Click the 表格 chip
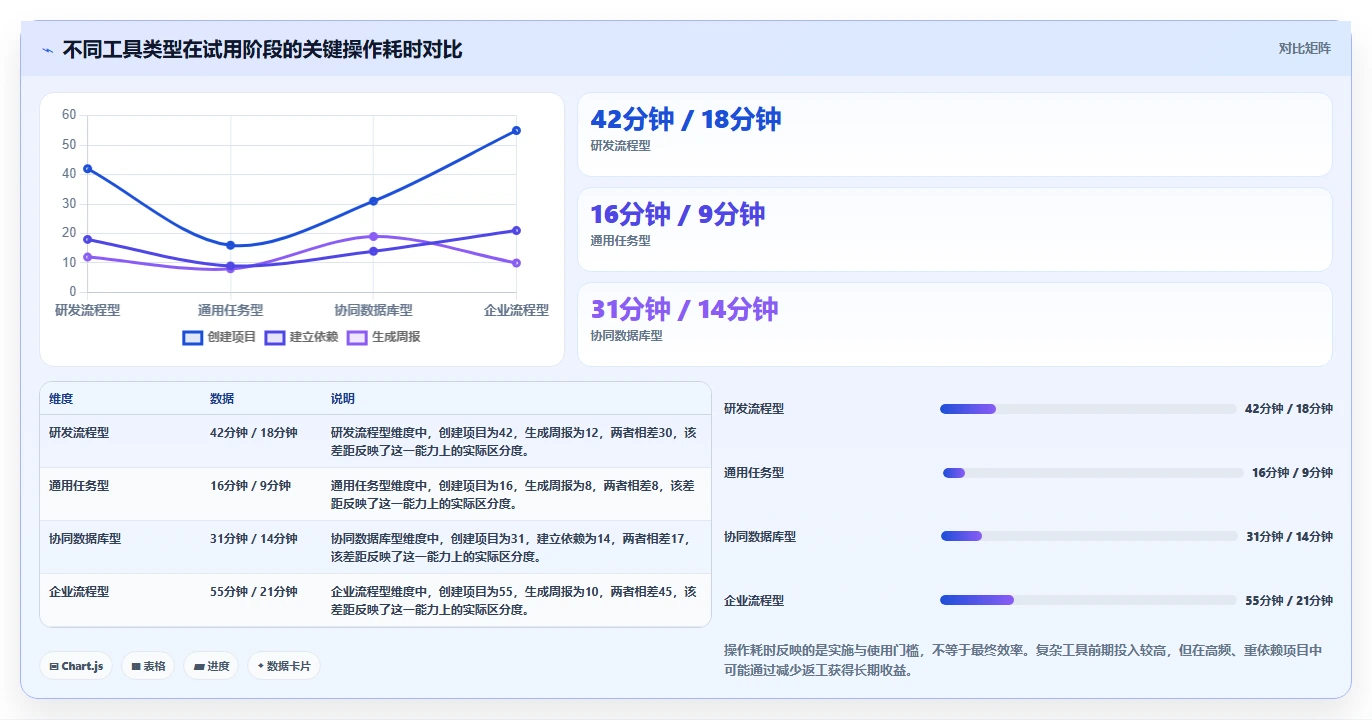The width and height of the screenshot is (1372, 720). pyautogui.click(x=148, y=666)
